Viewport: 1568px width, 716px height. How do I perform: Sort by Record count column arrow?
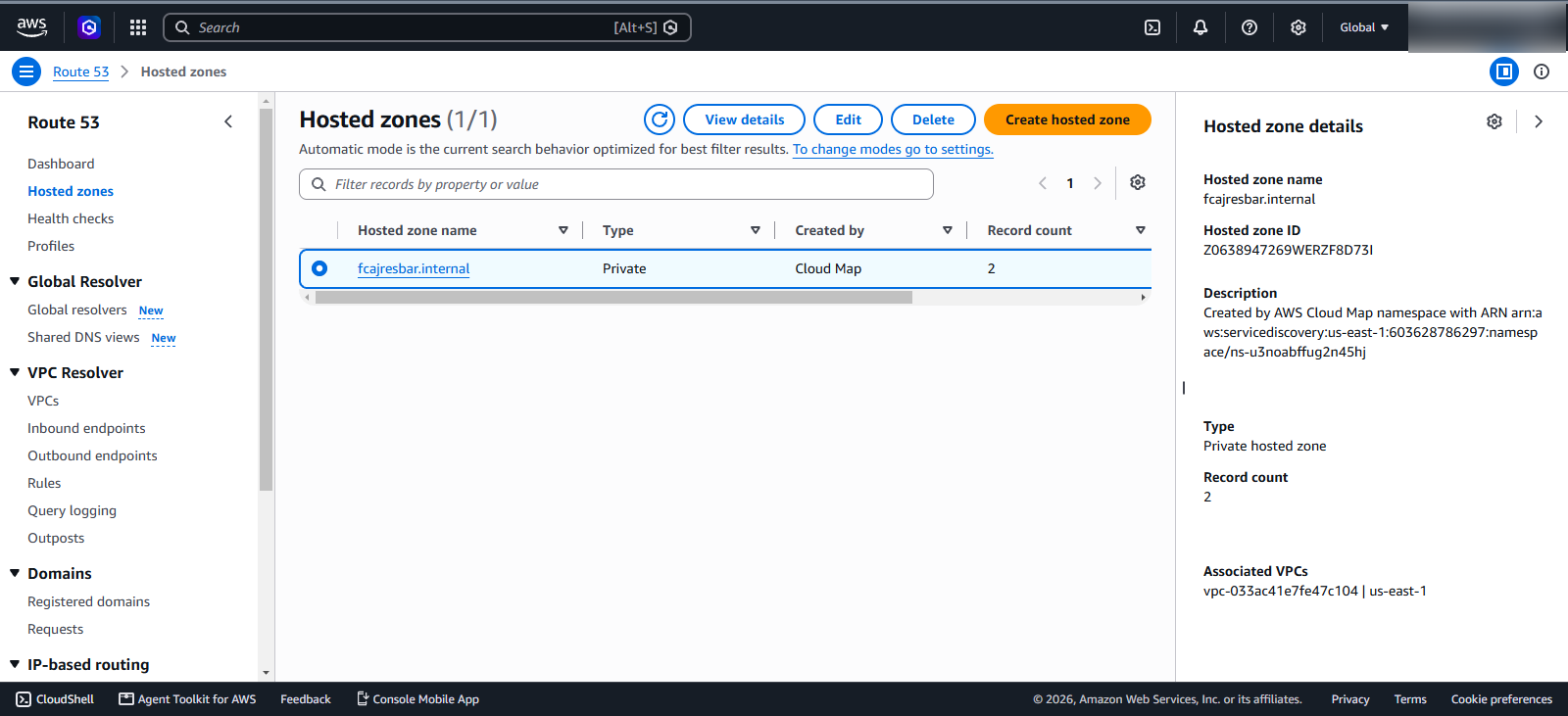tap(1141, 230)
